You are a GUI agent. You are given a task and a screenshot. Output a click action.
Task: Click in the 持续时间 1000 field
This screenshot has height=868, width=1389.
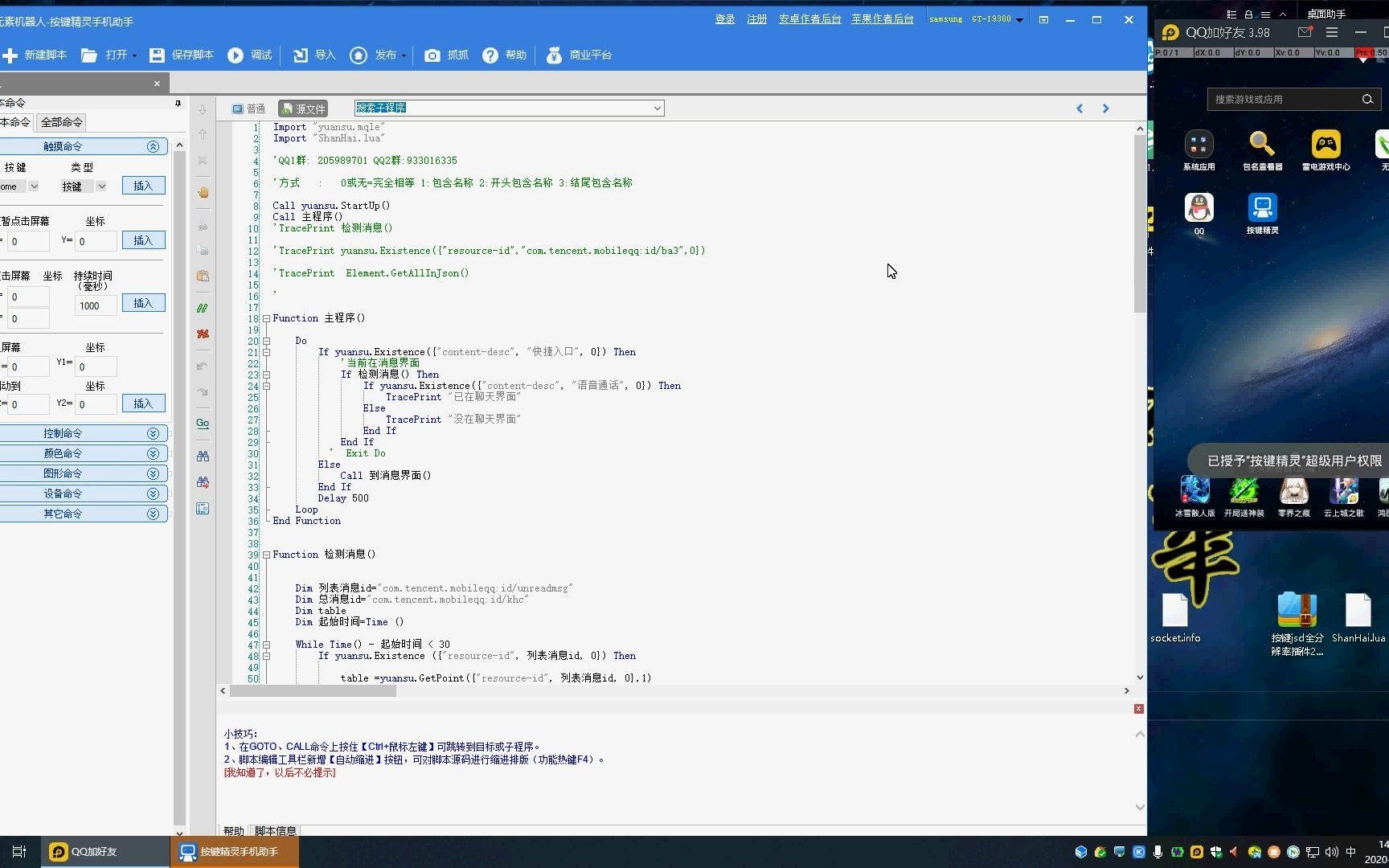pos(95,305)
